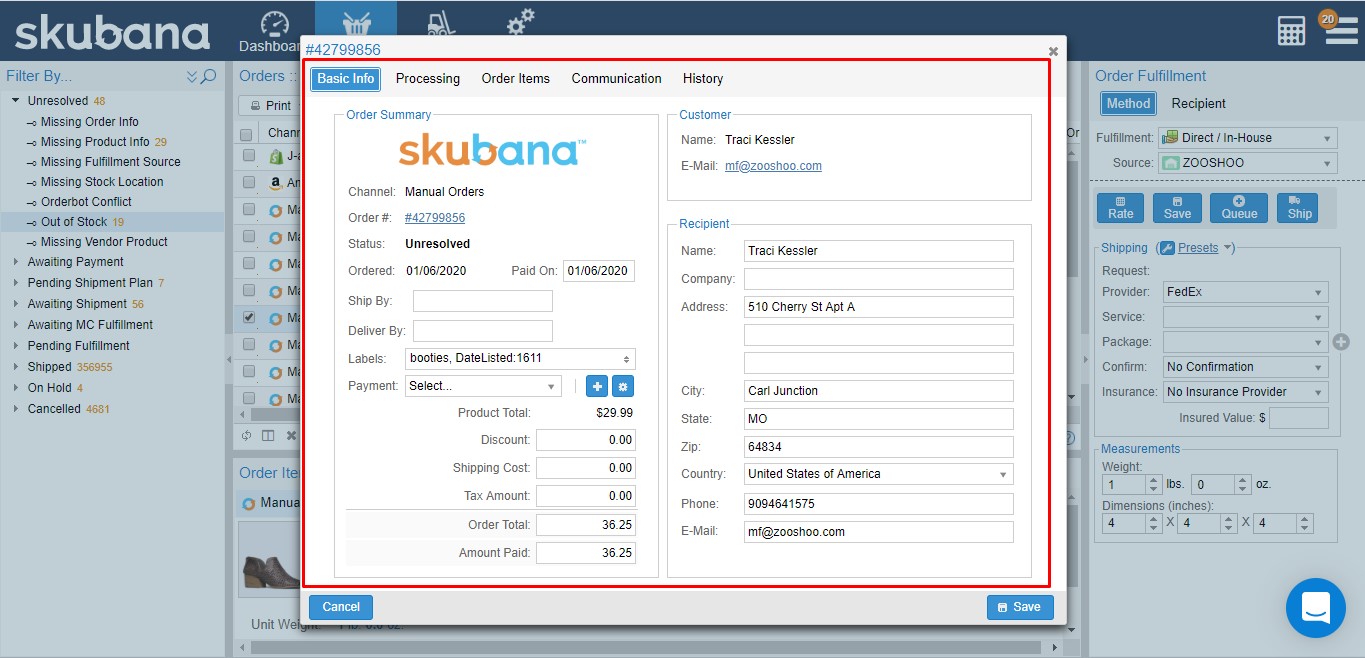Click the Ship By date field
This screenshot has height=658, width=1365.
point(483,301)
